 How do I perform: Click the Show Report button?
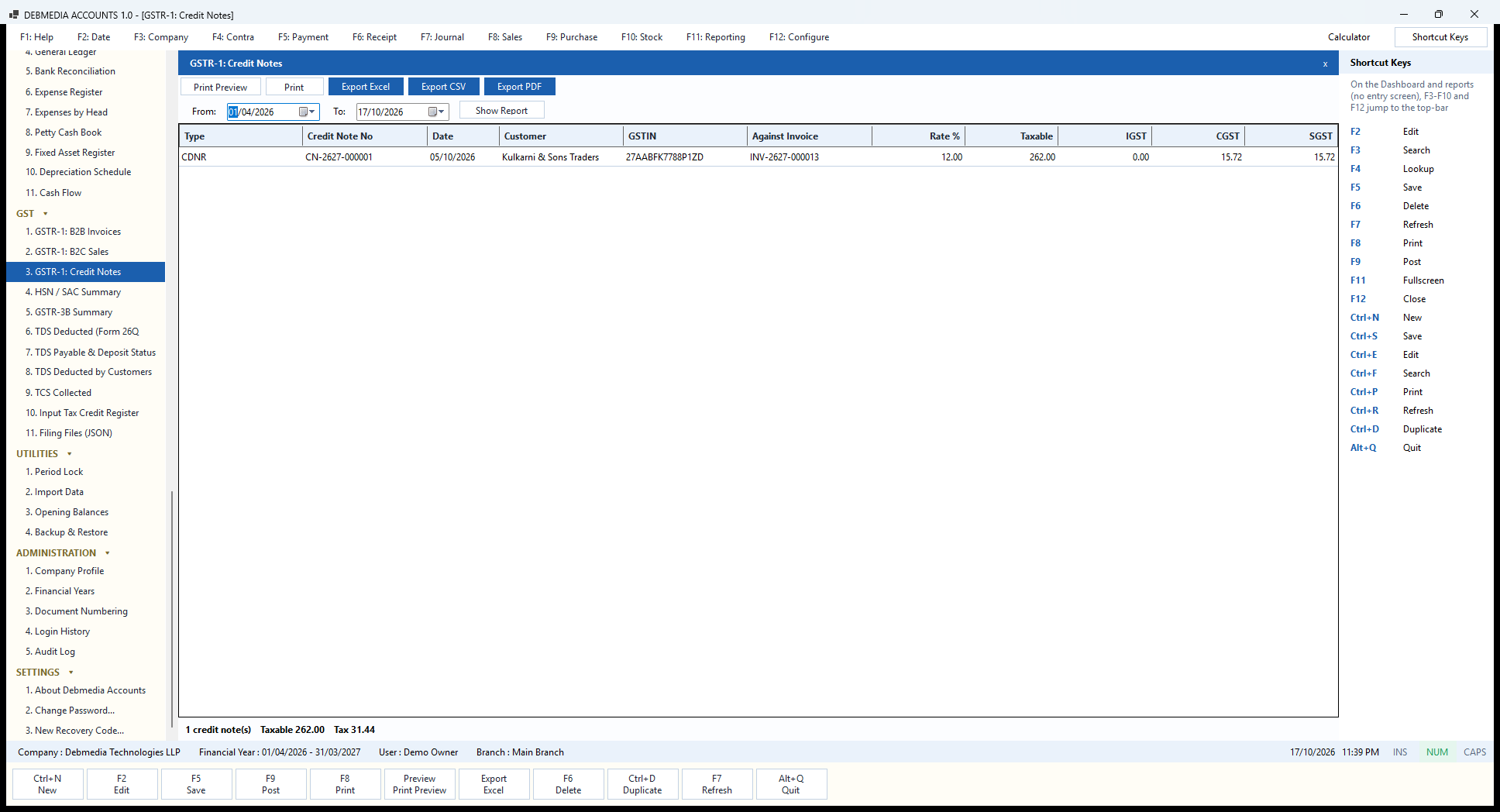coord(502,110)
